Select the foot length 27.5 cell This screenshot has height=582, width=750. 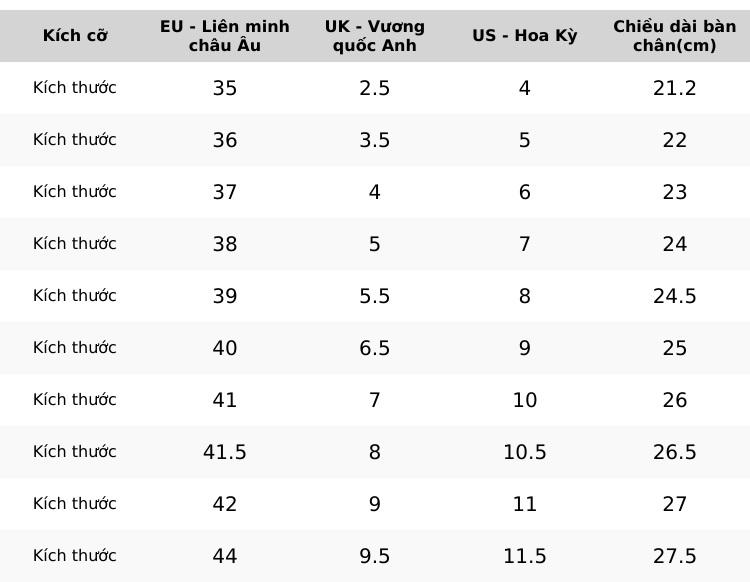coord(675,556)
